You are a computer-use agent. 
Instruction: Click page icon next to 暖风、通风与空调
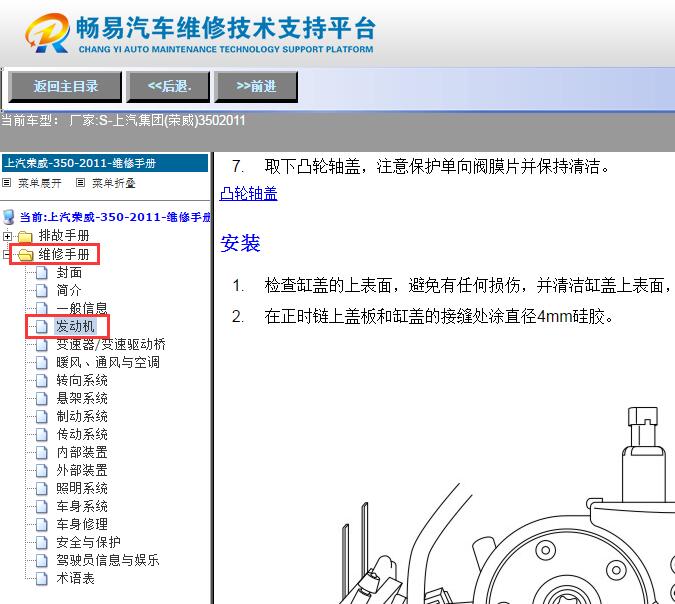(42, 363)
